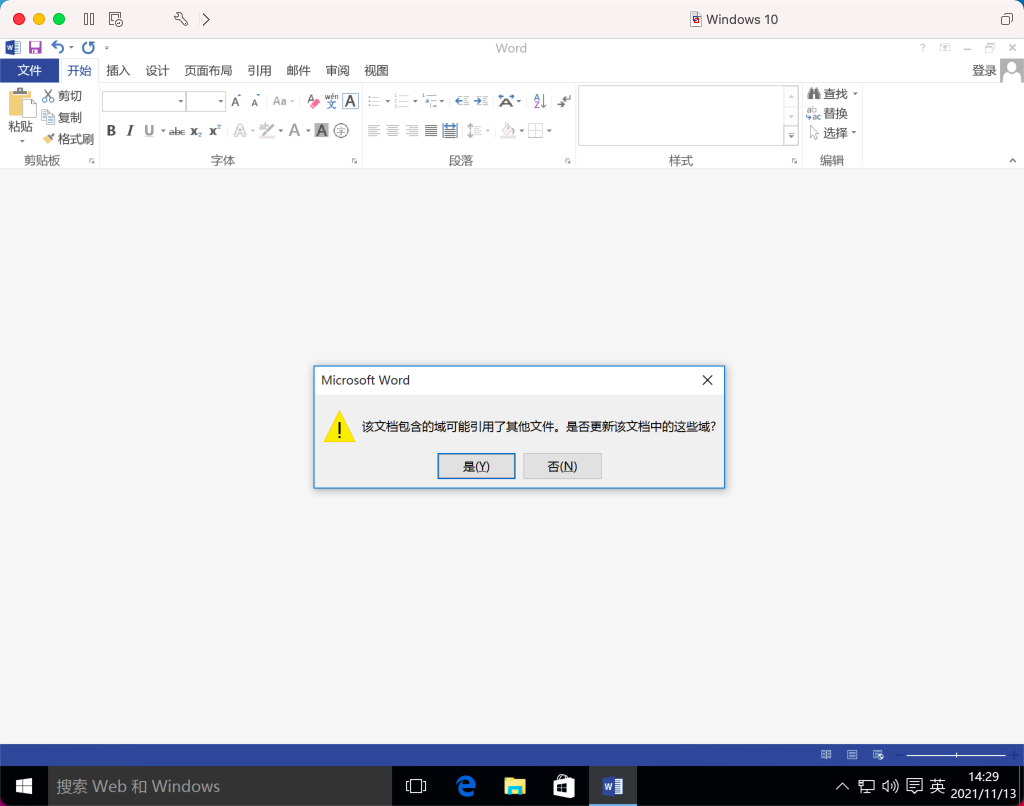Switch to the 插入 (Insert) tab
This screenshot has width=1024, height=806.
118,71
